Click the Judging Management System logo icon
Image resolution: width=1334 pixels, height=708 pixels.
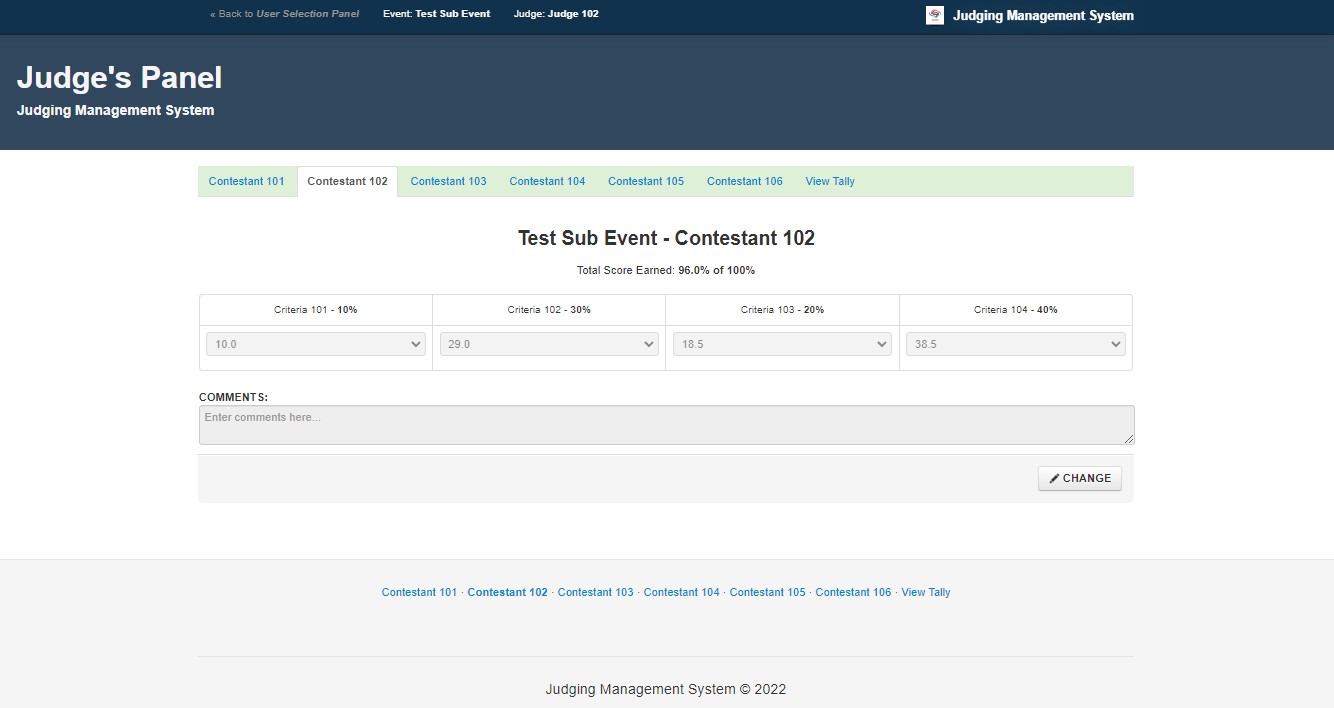(x=935, y=15)
